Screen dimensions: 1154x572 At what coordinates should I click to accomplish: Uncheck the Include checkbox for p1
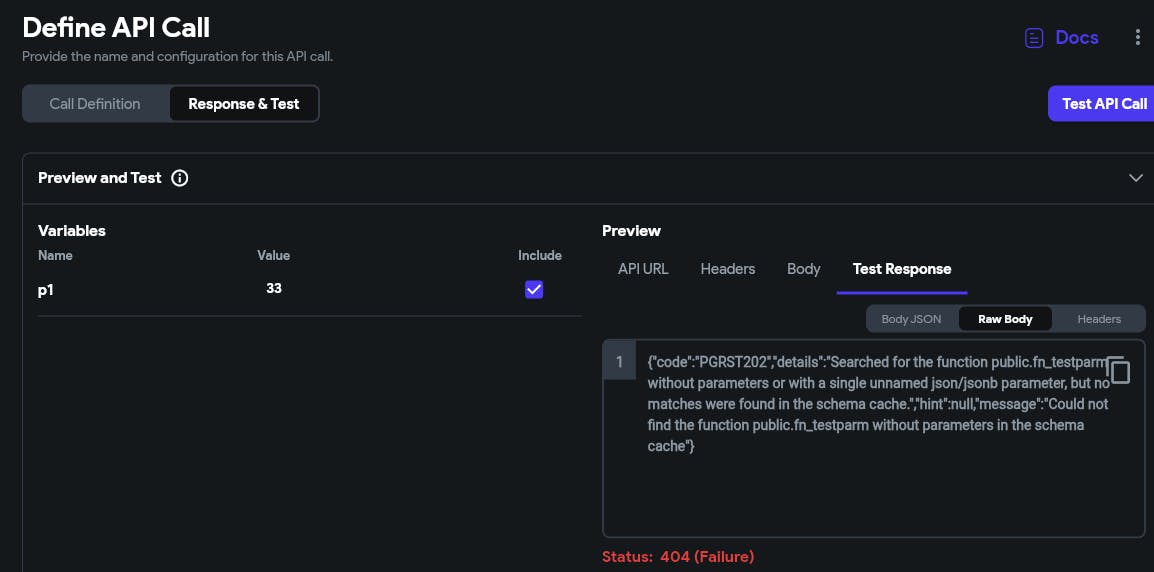534,289
